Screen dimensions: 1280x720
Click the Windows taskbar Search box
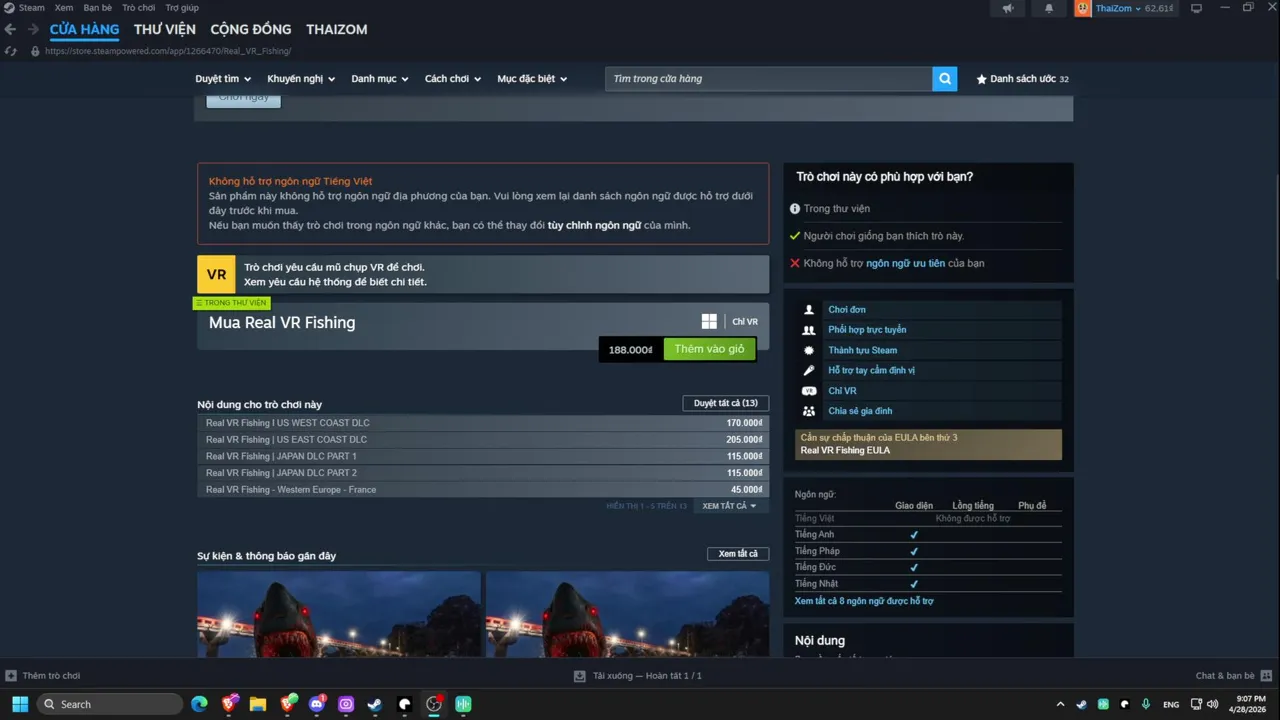(x=110, y=704)
